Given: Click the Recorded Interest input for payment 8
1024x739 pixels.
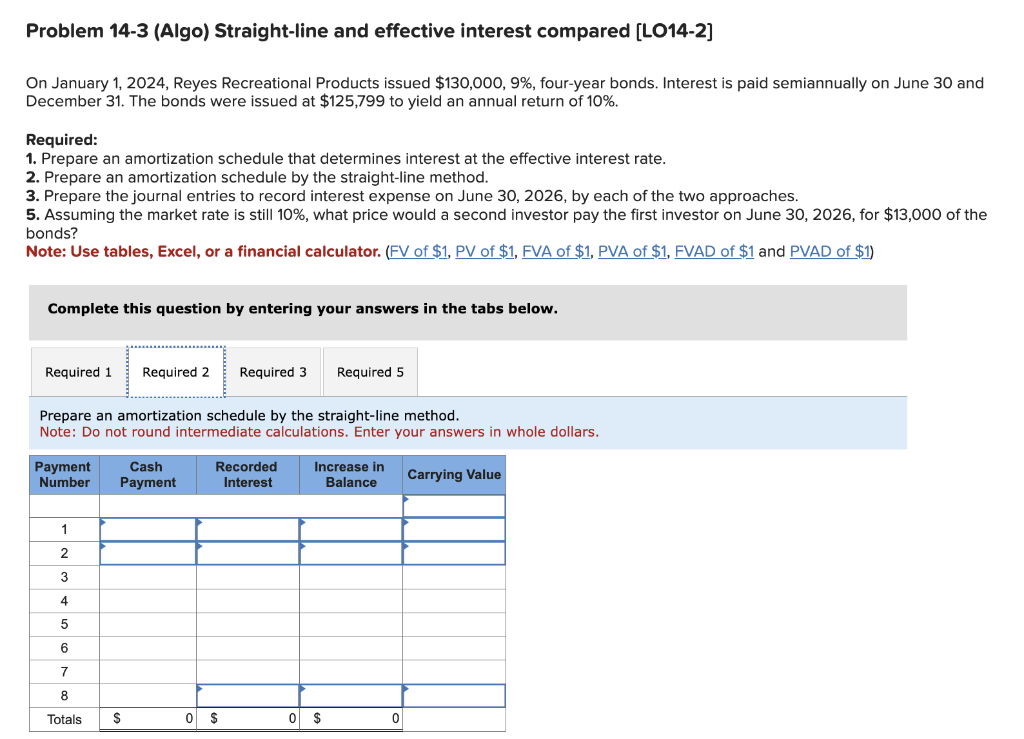Looking at the screenshot, I should pos(247,695).
